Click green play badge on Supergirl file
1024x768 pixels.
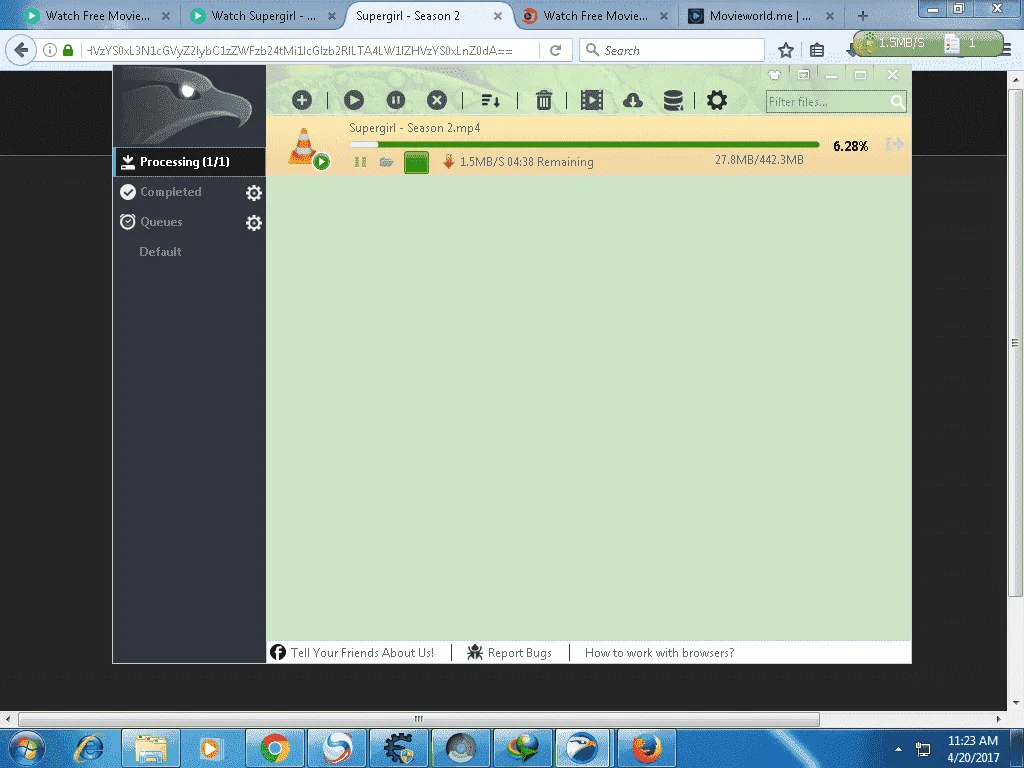pos(321,161)
